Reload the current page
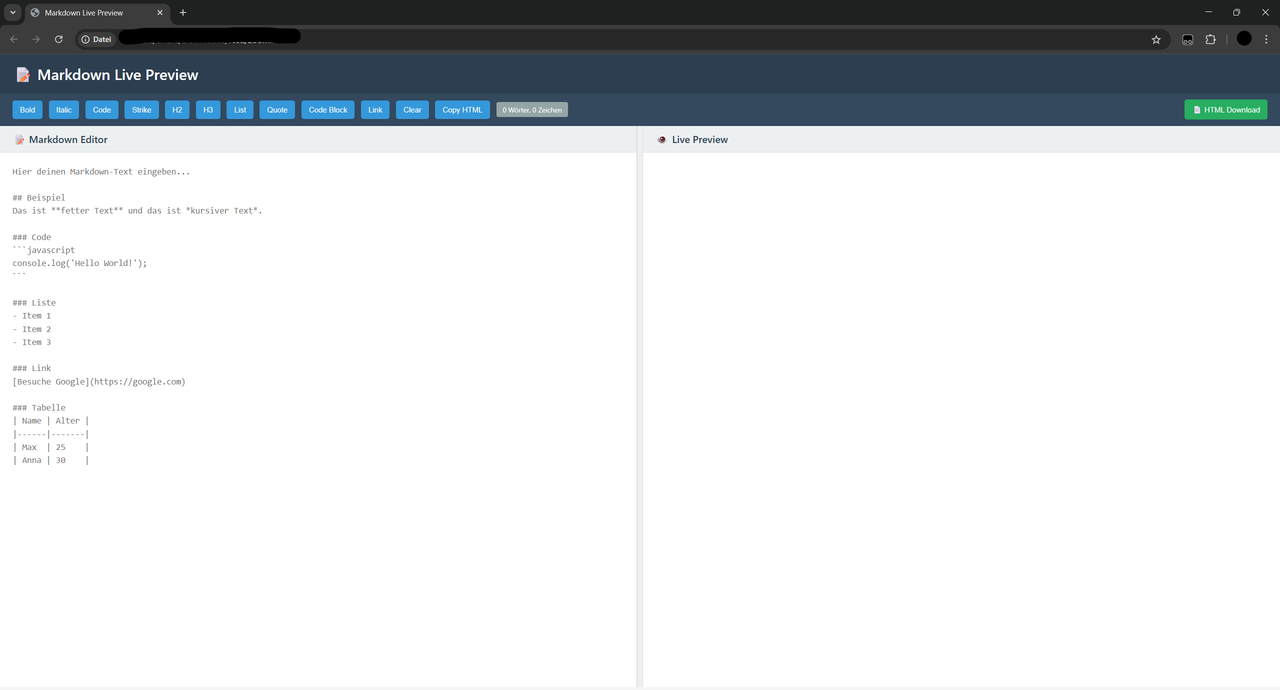 click(59, 39)
